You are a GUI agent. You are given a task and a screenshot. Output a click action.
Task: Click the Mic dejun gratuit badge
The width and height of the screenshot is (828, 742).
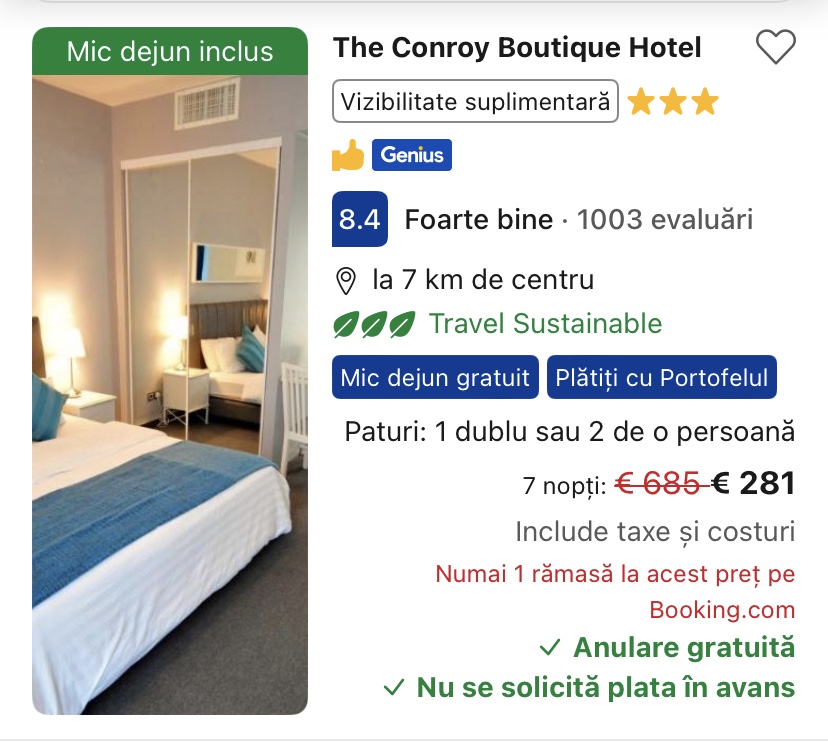pyautogui.click(x=435, y=377)
